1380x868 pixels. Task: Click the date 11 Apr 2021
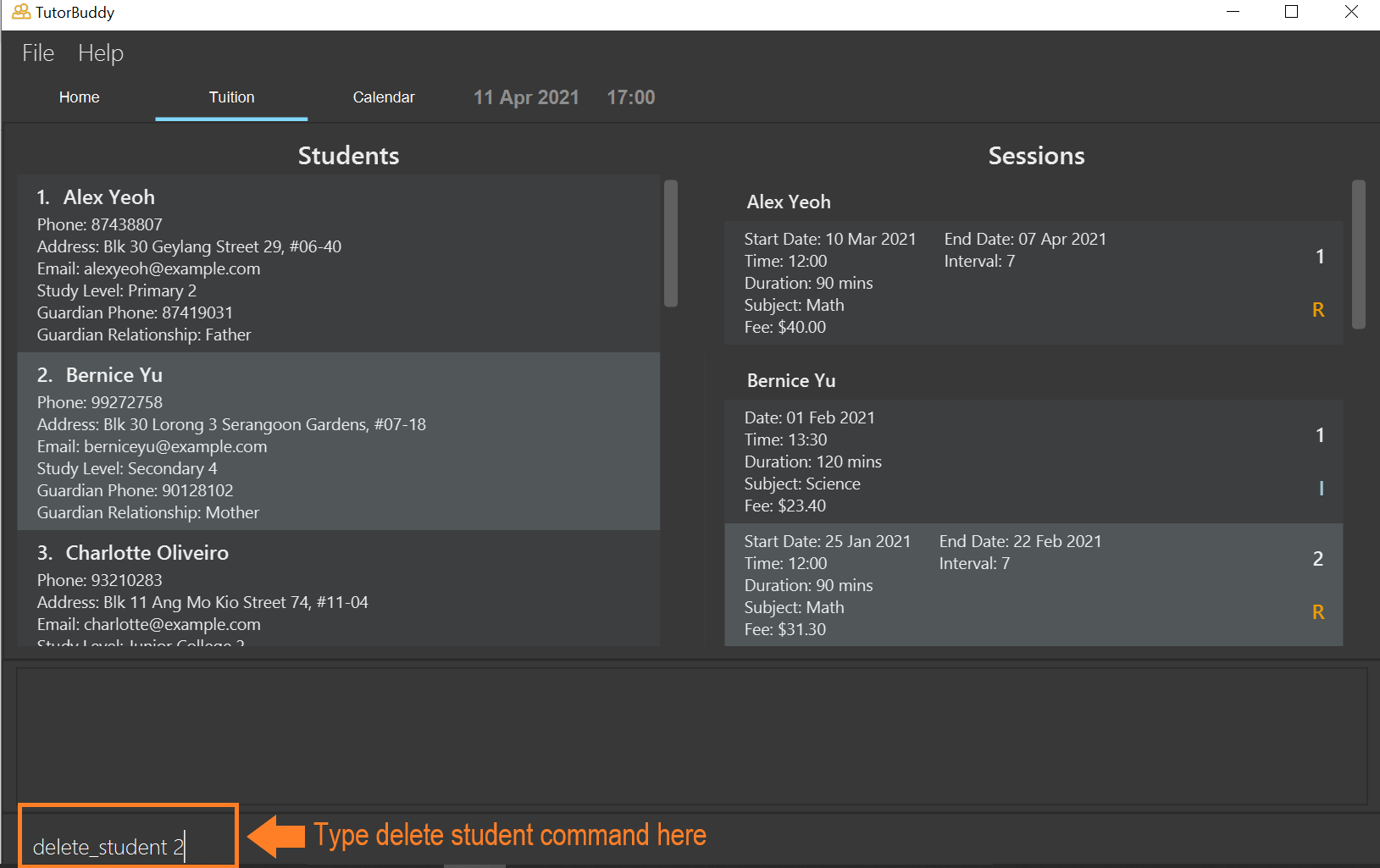[x=526, y=97]
